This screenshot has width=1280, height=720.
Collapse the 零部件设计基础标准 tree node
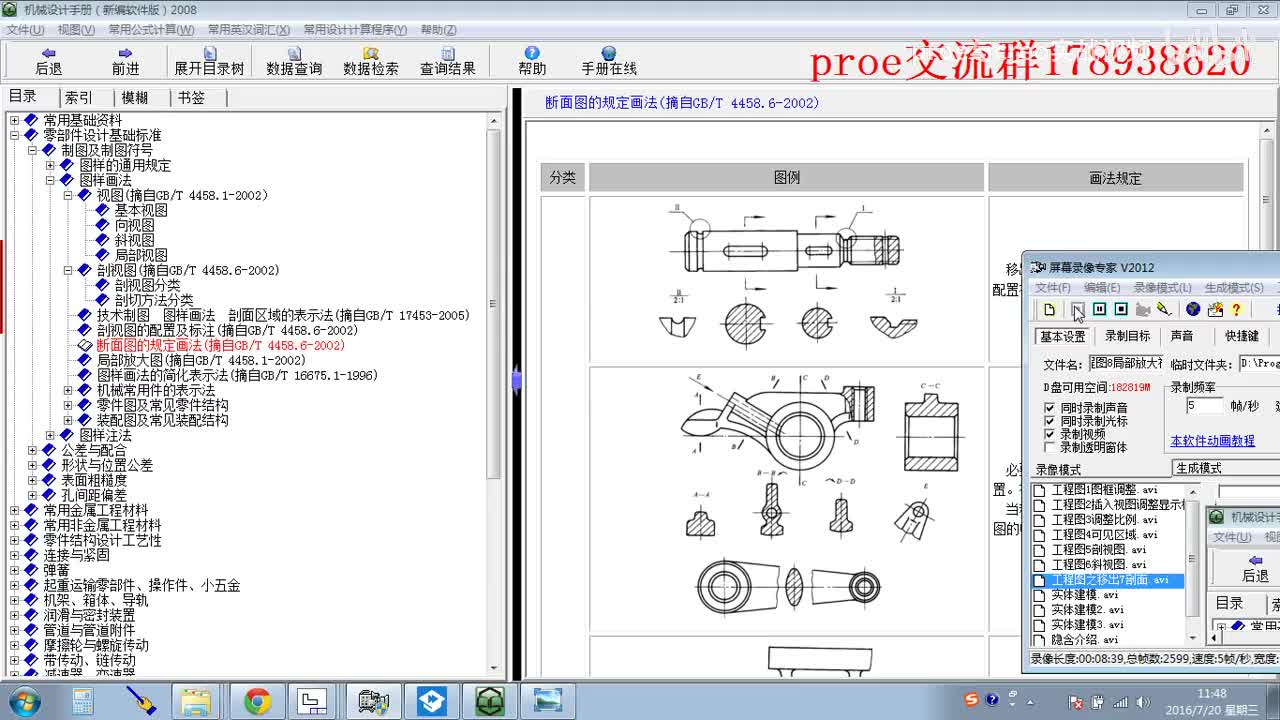tap(14, 135)
